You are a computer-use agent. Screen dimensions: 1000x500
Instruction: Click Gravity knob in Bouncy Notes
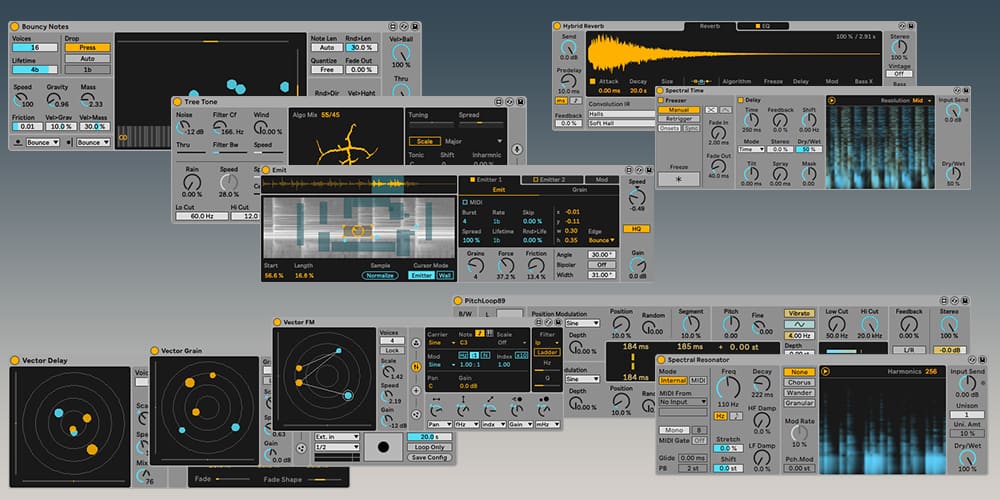55,100
